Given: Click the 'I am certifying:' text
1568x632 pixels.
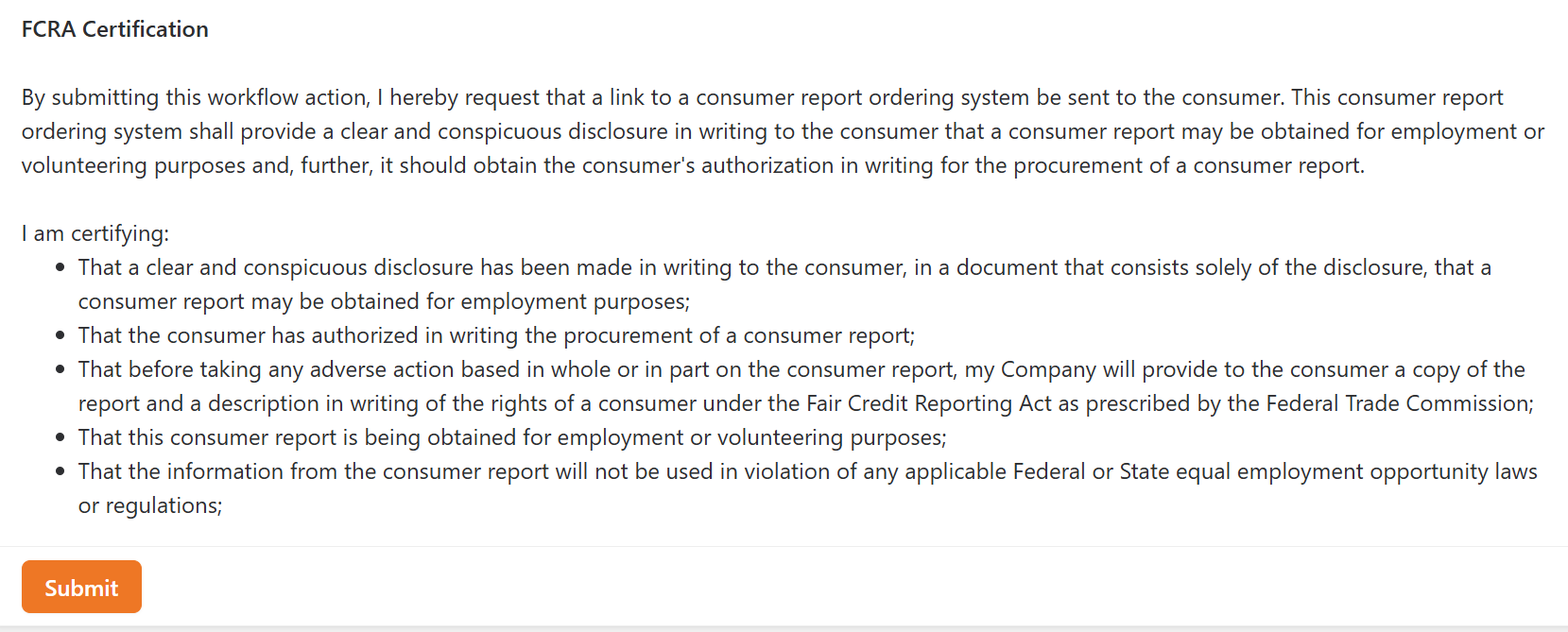Looking at the screenshot, I should pyautogui.click(x=95, y=233).
